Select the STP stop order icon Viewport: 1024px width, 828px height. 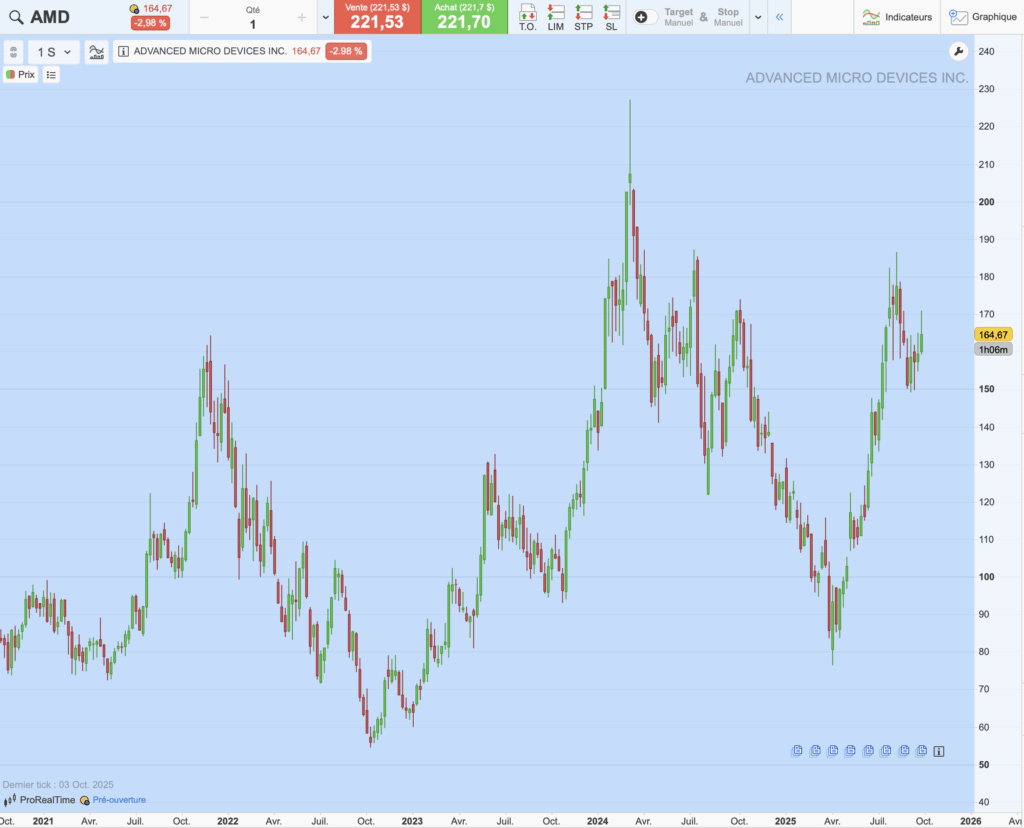[x=582, y=15]
